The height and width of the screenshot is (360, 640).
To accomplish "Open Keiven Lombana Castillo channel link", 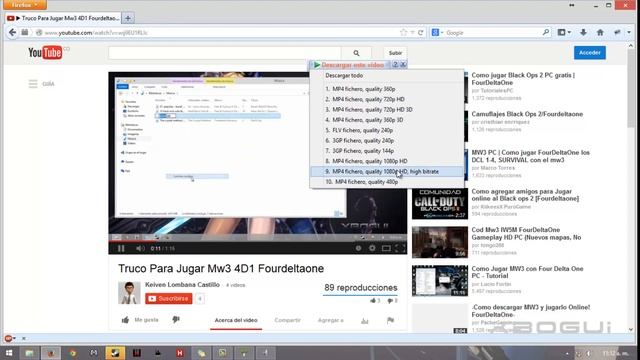I will tap(182, 284).
